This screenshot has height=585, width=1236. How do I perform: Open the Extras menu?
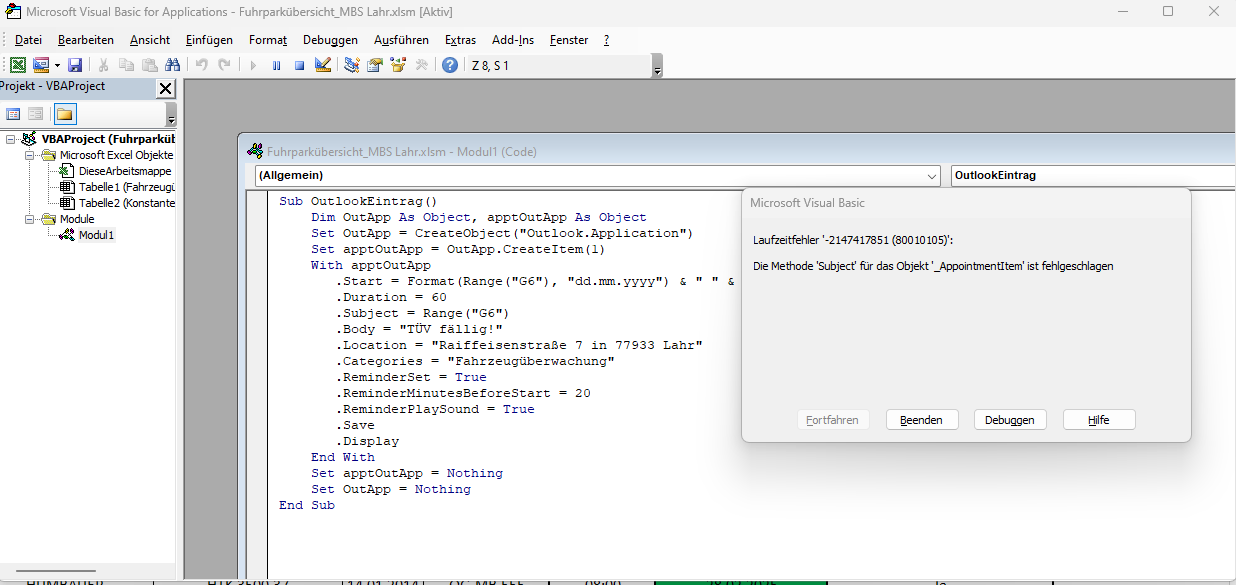coord(461,40)
